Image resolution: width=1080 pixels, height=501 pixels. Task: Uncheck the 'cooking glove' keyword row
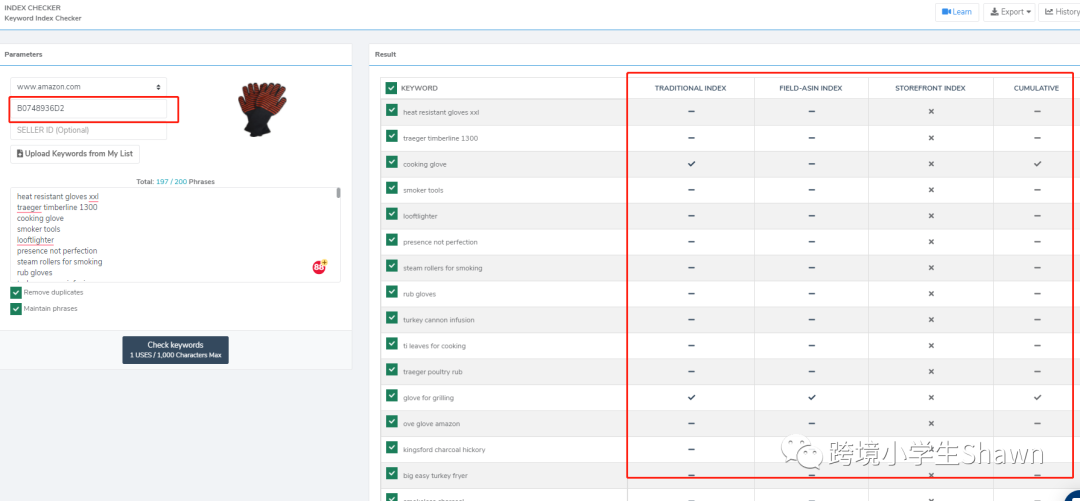tap(391, 163)
